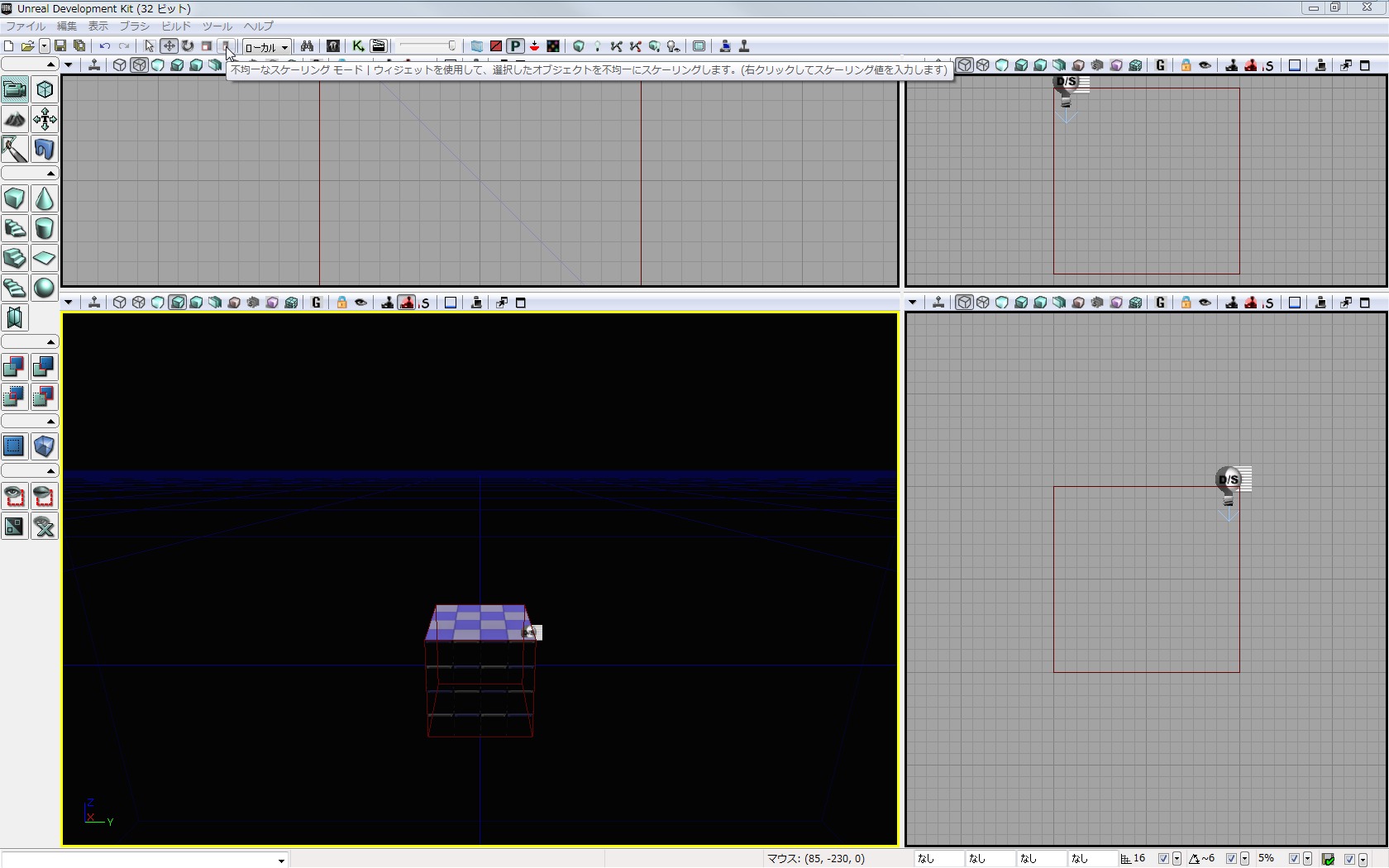
Task: Toggle the 5% scale snap checkbox
Action: click(x=1294, y=859)
